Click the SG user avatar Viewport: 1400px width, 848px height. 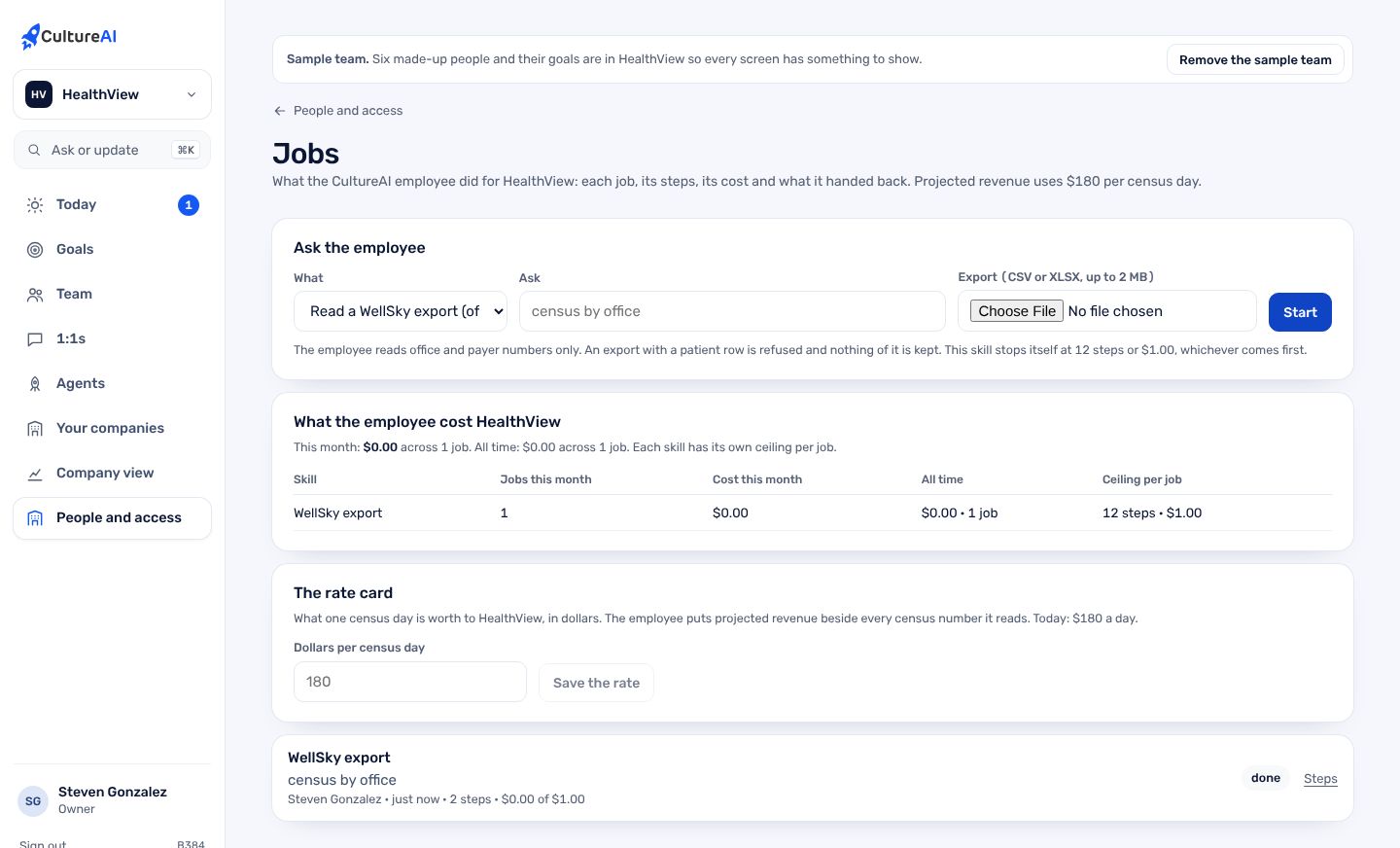[x=33, y=801]
